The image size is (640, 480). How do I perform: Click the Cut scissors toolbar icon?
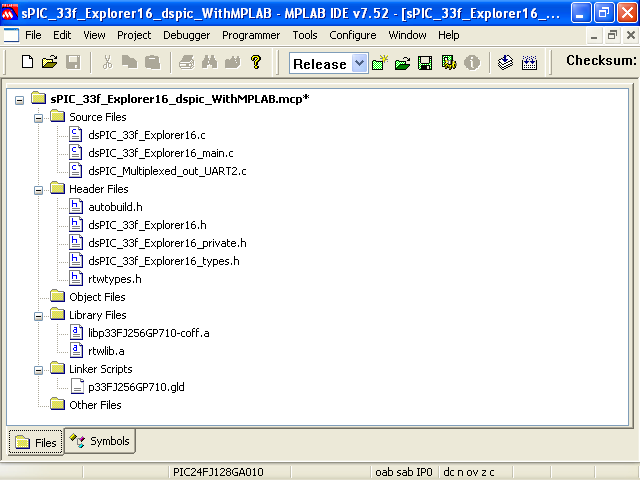tap(107, 62)
